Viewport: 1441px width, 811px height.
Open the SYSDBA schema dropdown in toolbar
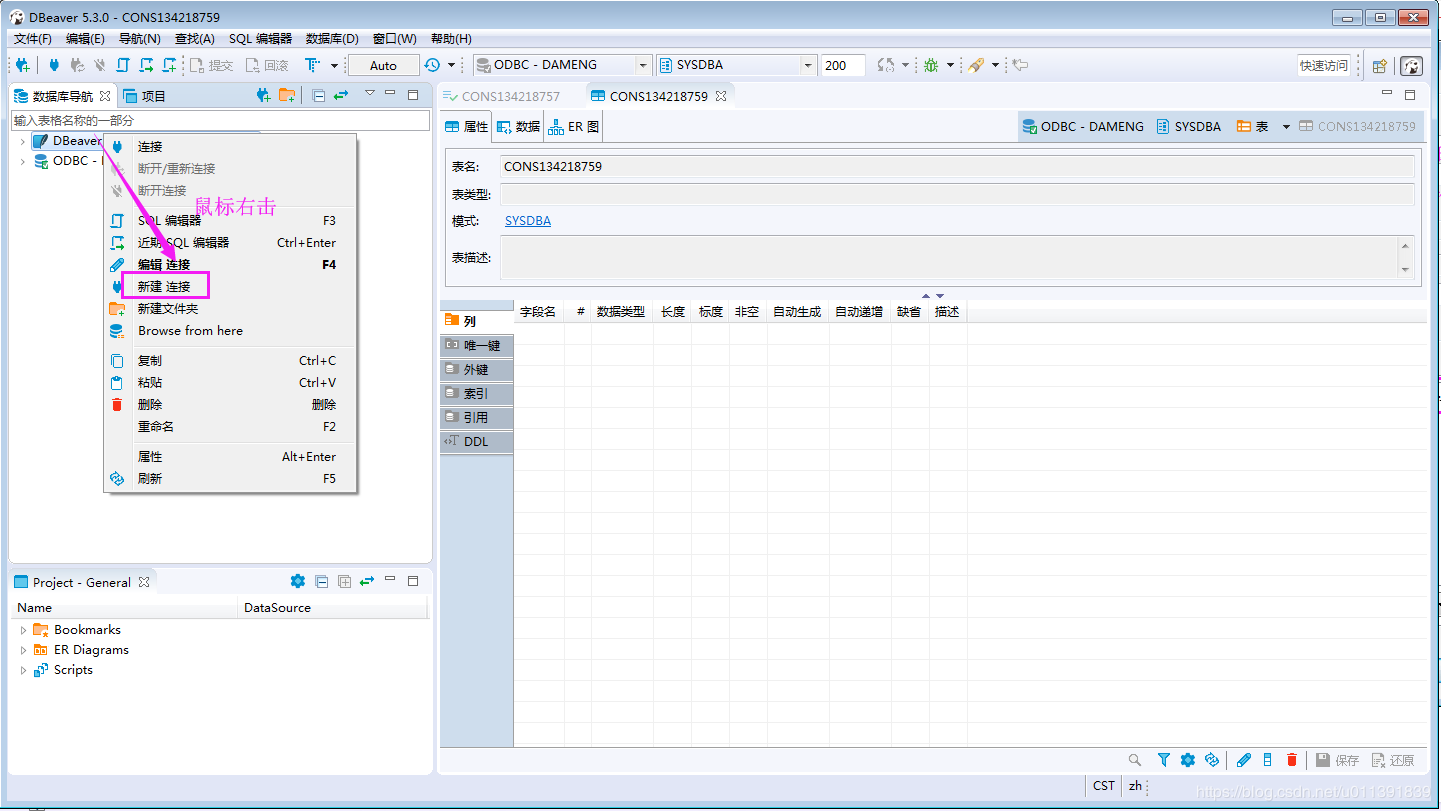click(807, 65)
